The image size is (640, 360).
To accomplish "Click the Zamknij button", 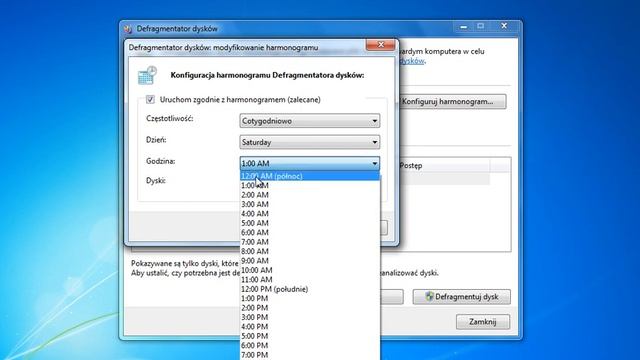I will tap(483, 322).
